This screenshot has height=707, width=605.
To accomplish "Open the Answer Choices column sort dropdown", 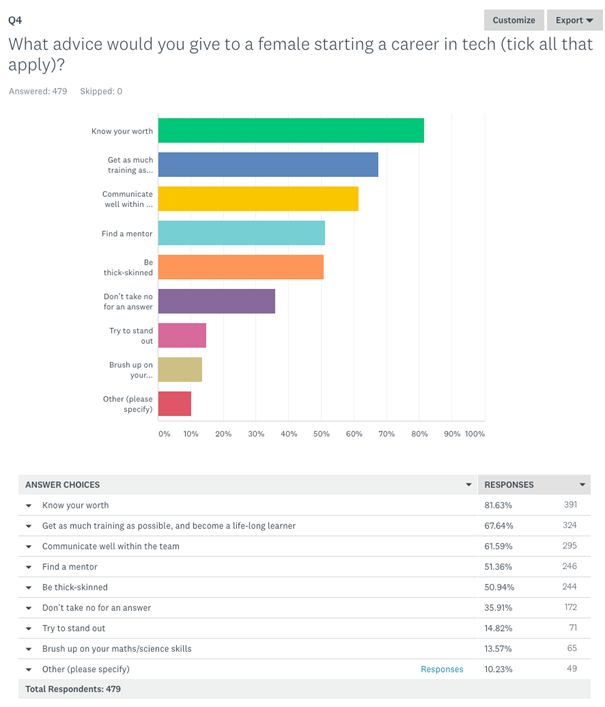I will click(x=469, y=485).
